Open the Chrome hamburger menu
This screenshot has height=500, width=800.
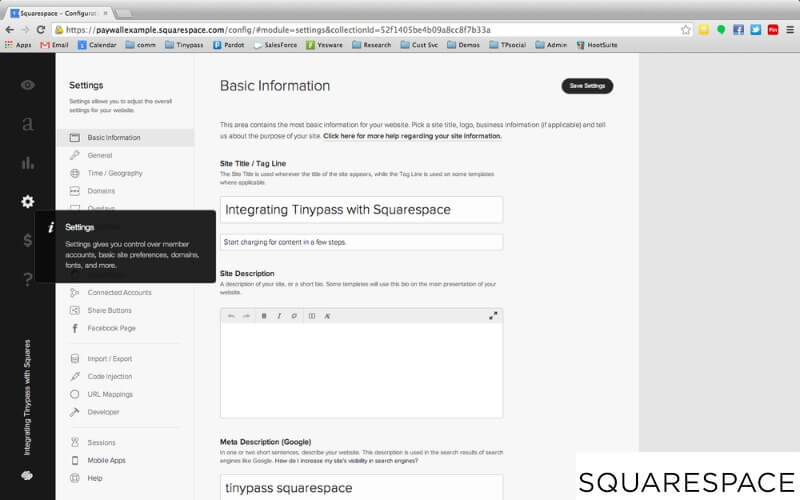[790, 30]
